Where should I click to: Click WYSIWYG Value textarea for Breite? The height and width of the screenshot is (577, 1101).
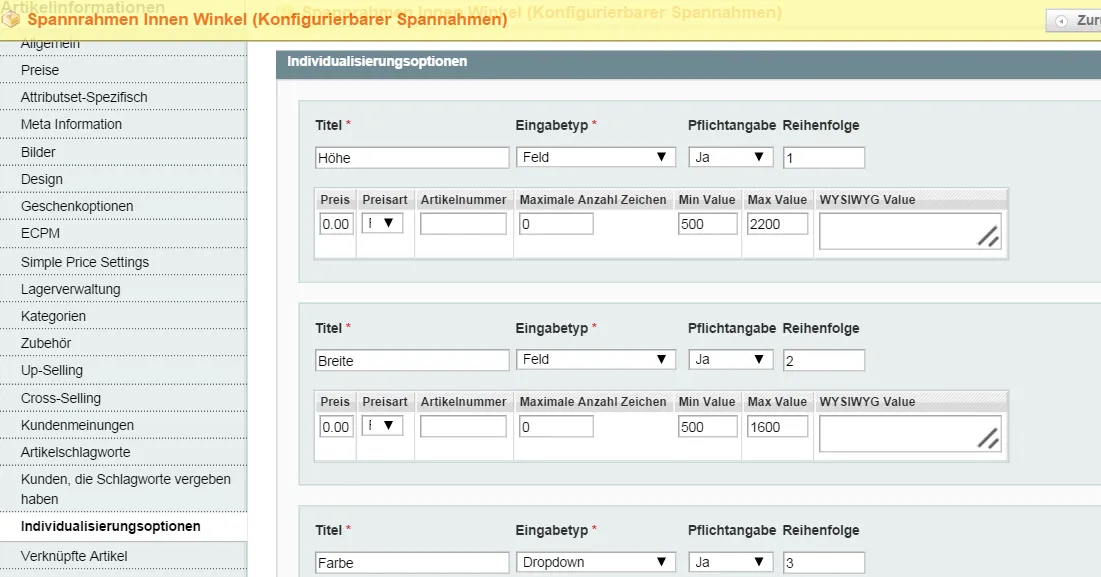point(909,434)
